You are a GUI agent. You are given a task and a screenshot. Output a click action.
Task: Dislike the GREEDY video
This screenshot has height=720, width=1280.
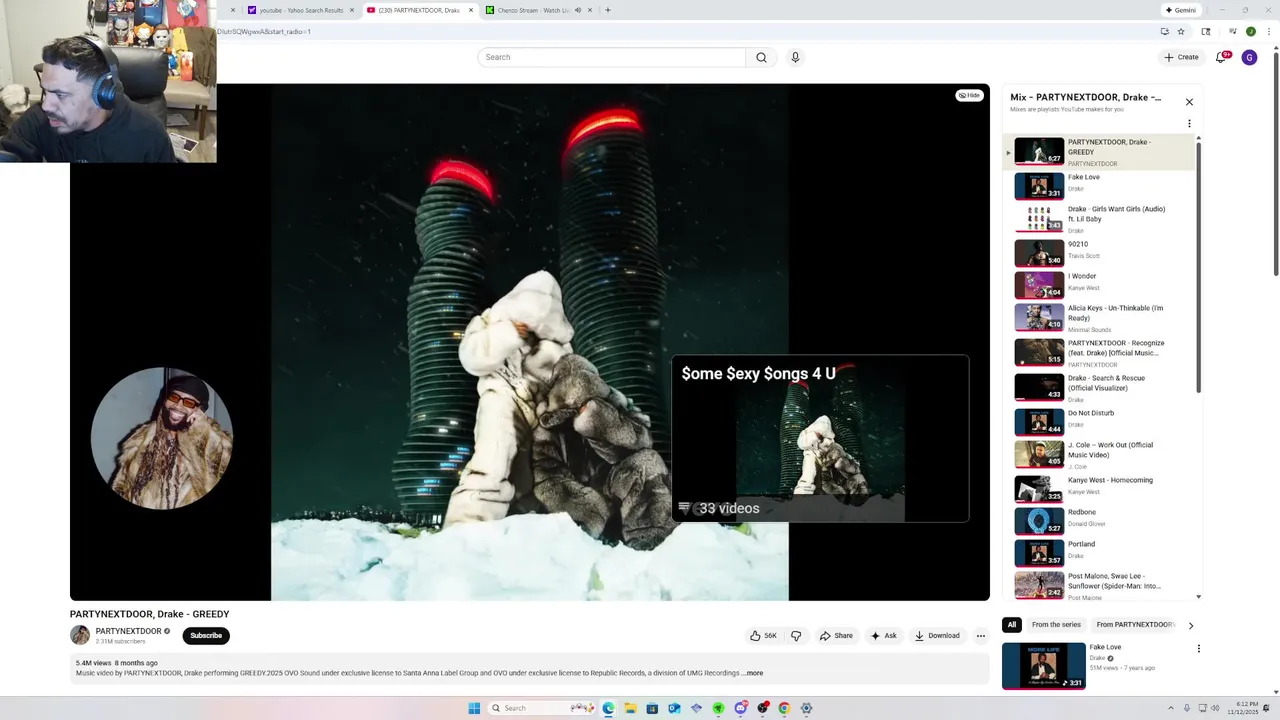pos(796,635)
